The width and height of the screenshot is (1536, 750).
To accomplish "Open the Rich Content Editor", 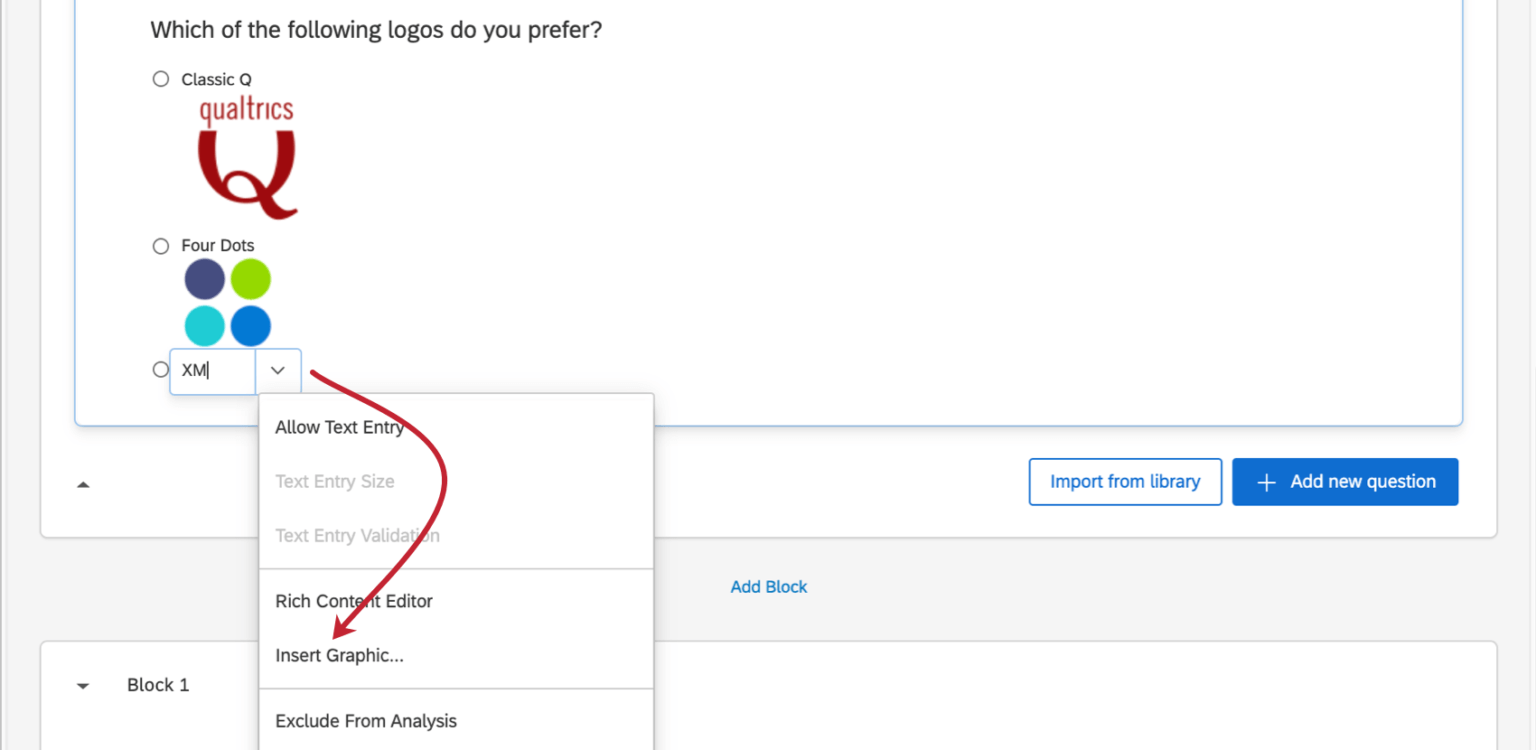I will pyautogui.click(x=353, y=601).
